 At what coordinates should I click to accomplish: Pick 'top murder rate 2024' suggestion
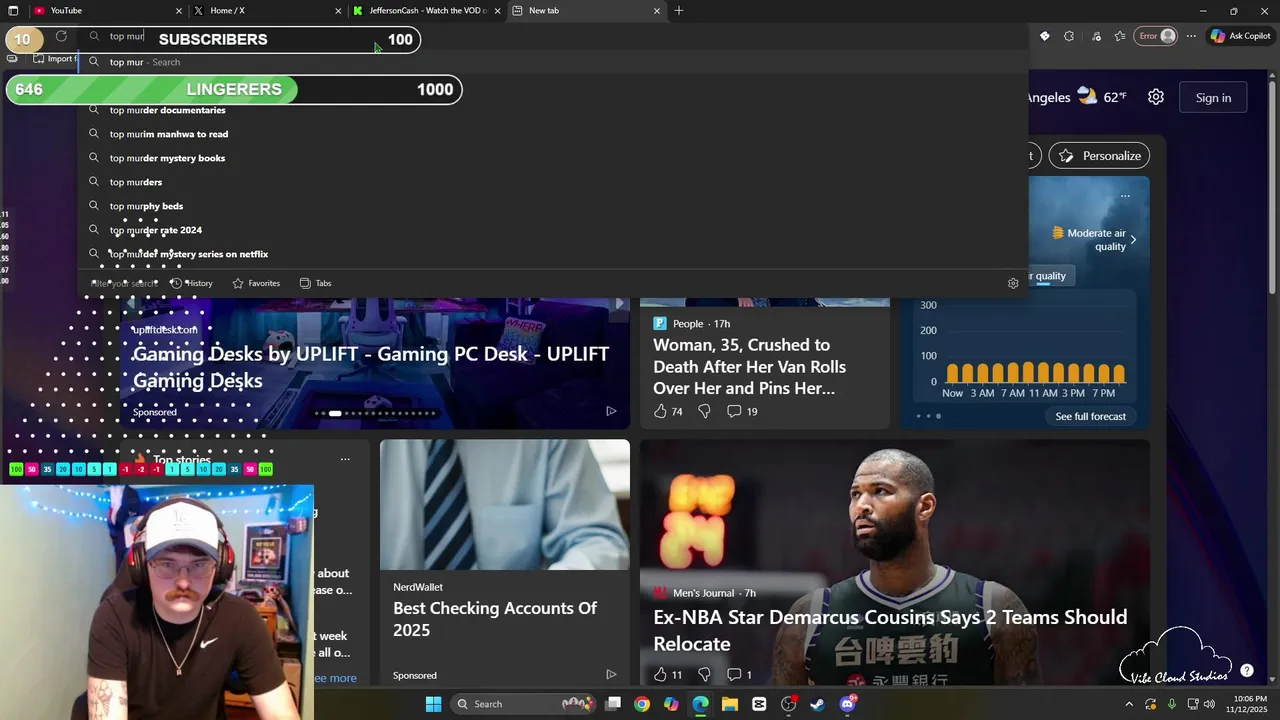pos(553,230)
